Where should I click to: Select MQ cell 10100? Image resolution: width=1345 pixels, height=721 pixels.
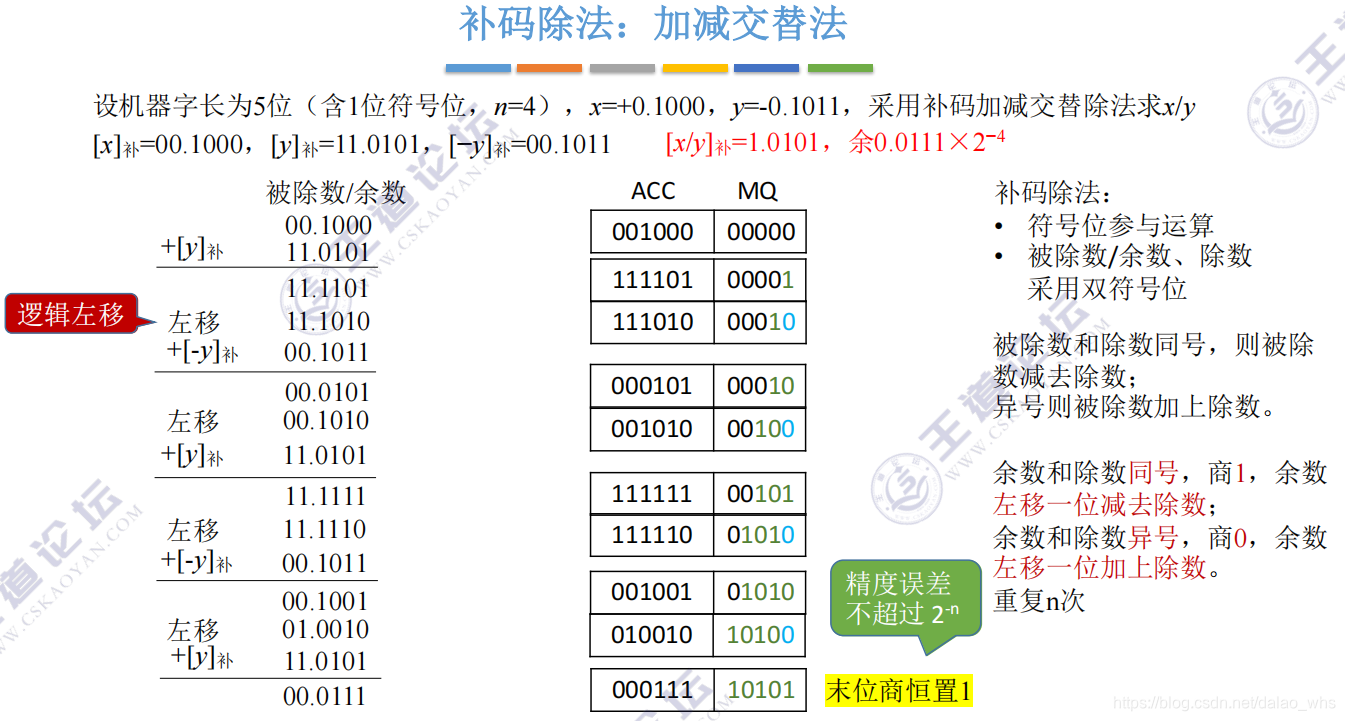[x=760, y=634]
